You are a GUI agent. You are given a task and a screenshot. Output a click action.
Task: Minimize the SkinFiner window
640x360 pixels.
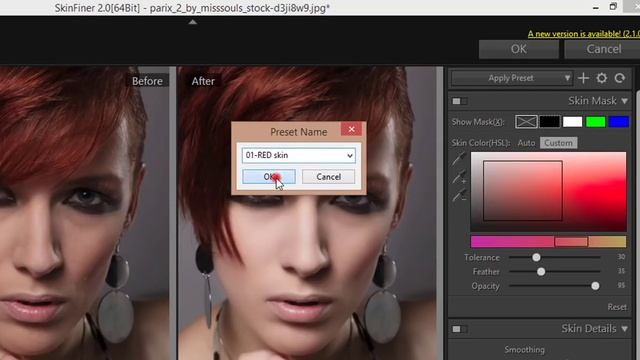(x=596, y=7)
